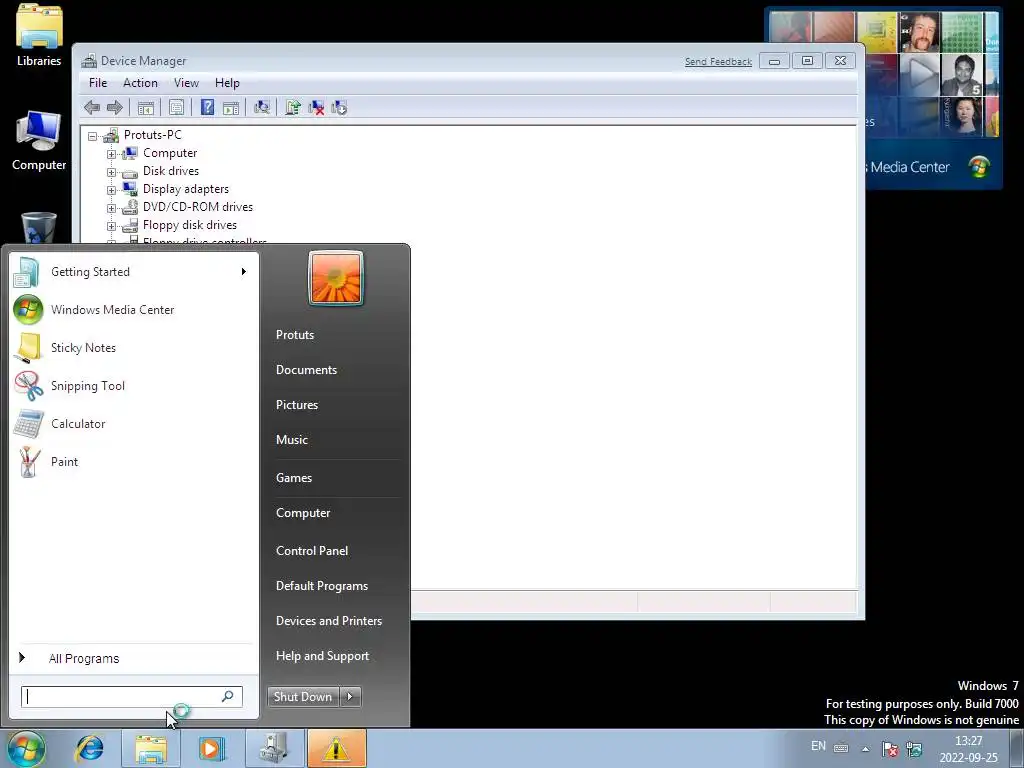Image resolution: width=1024 pixels, height=768 pixels.
Task: Click the Disable device icon with down arrow
Action: (x=339, y=107)
